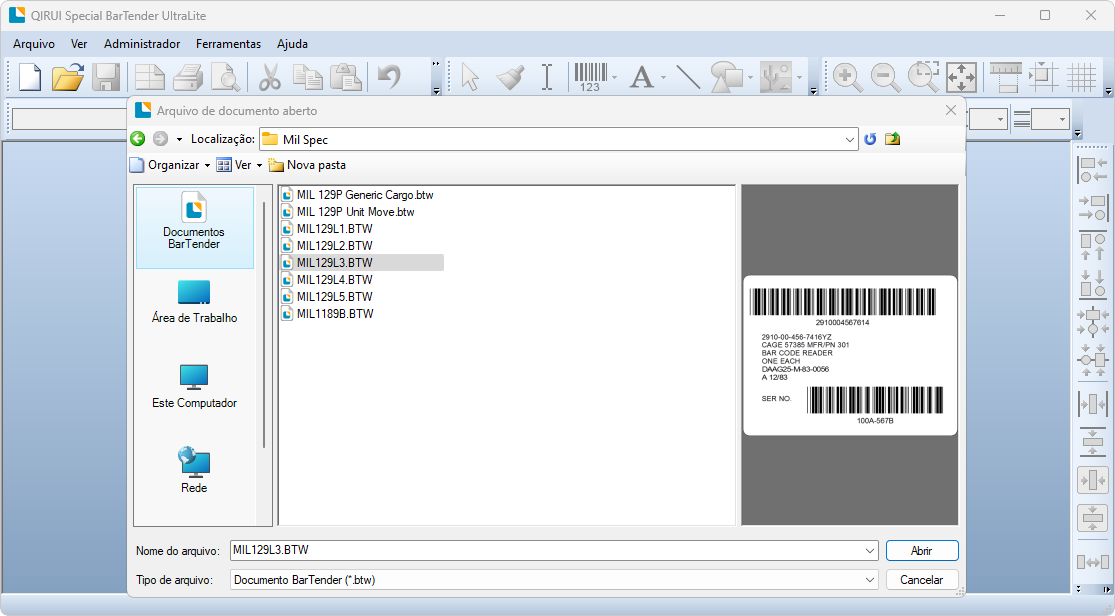Viewport: 1115px width, 616px height.
Task: Expand the Nome do arquivo dropdown arrow
Action: 870,551
